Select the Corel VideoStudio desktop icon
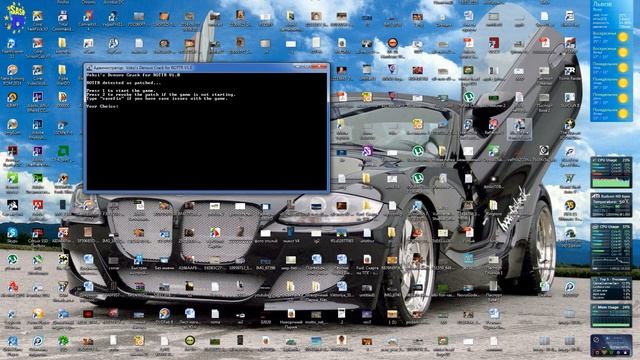Viewport: 640px width, 360px height. coord(38,75)
